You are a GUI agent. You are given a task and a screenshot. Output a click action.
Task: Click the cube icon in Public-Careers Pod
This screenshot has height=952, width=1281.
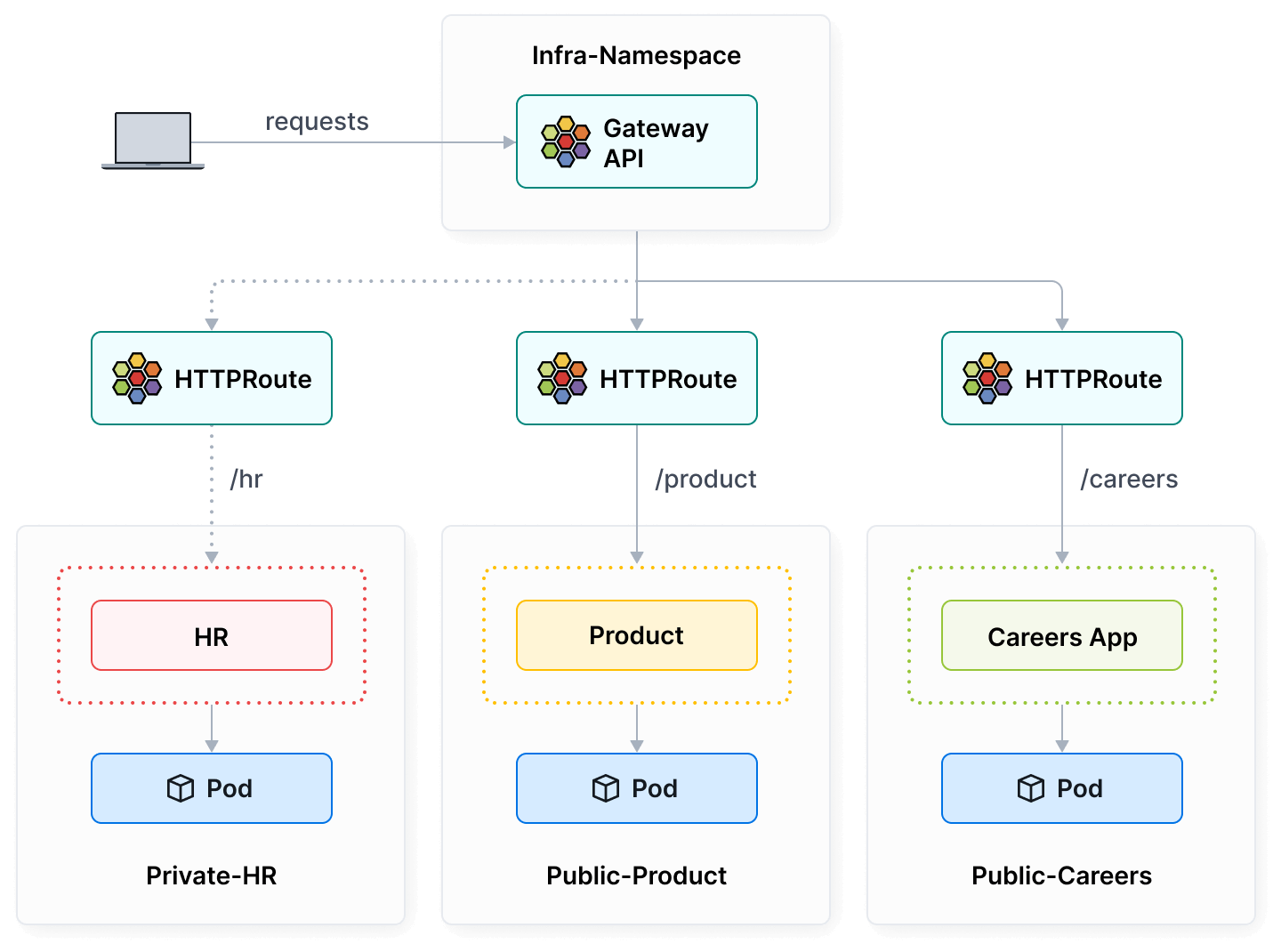coord(1031,788)
